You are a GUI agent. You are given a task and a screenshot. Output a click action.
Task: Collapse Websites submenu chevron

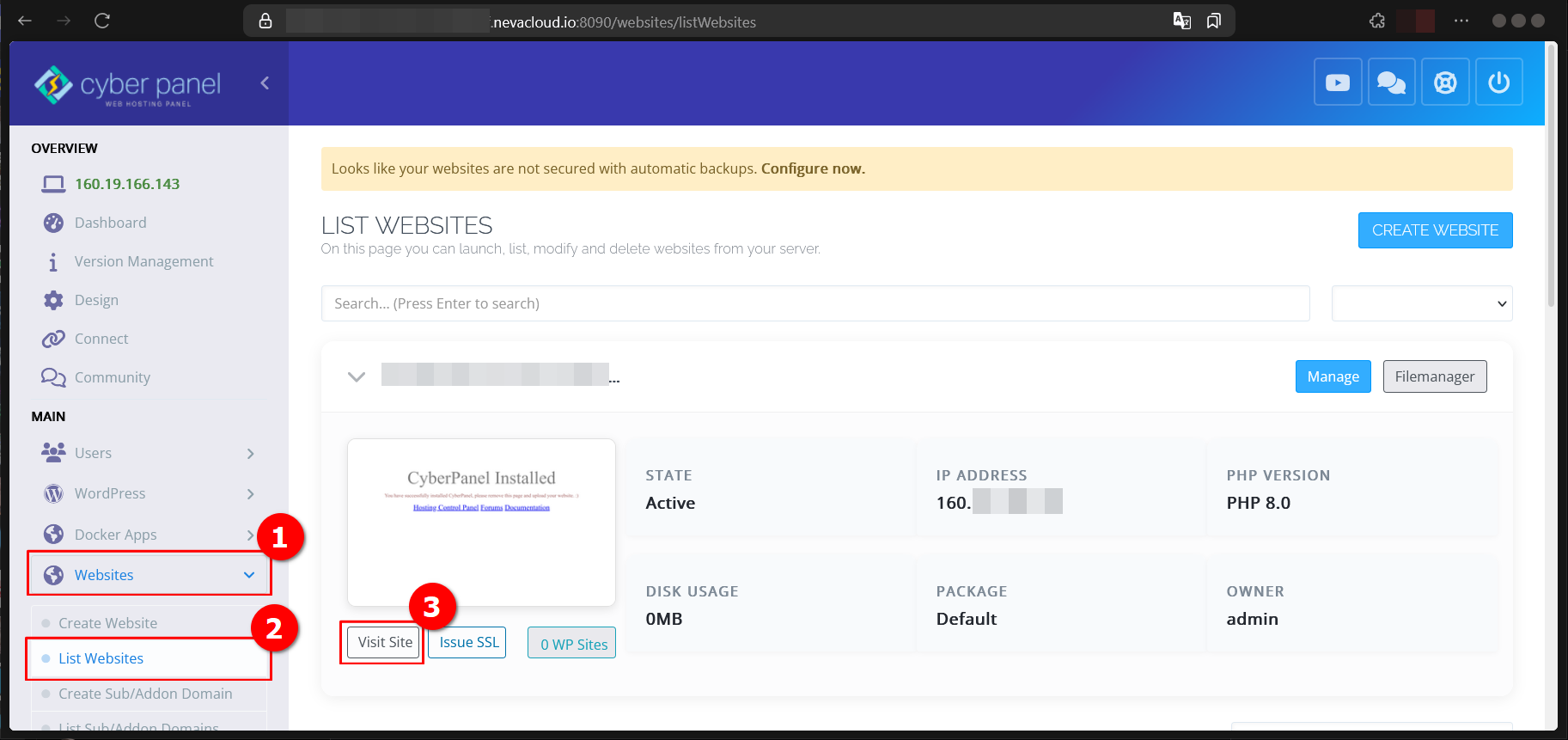249,575
